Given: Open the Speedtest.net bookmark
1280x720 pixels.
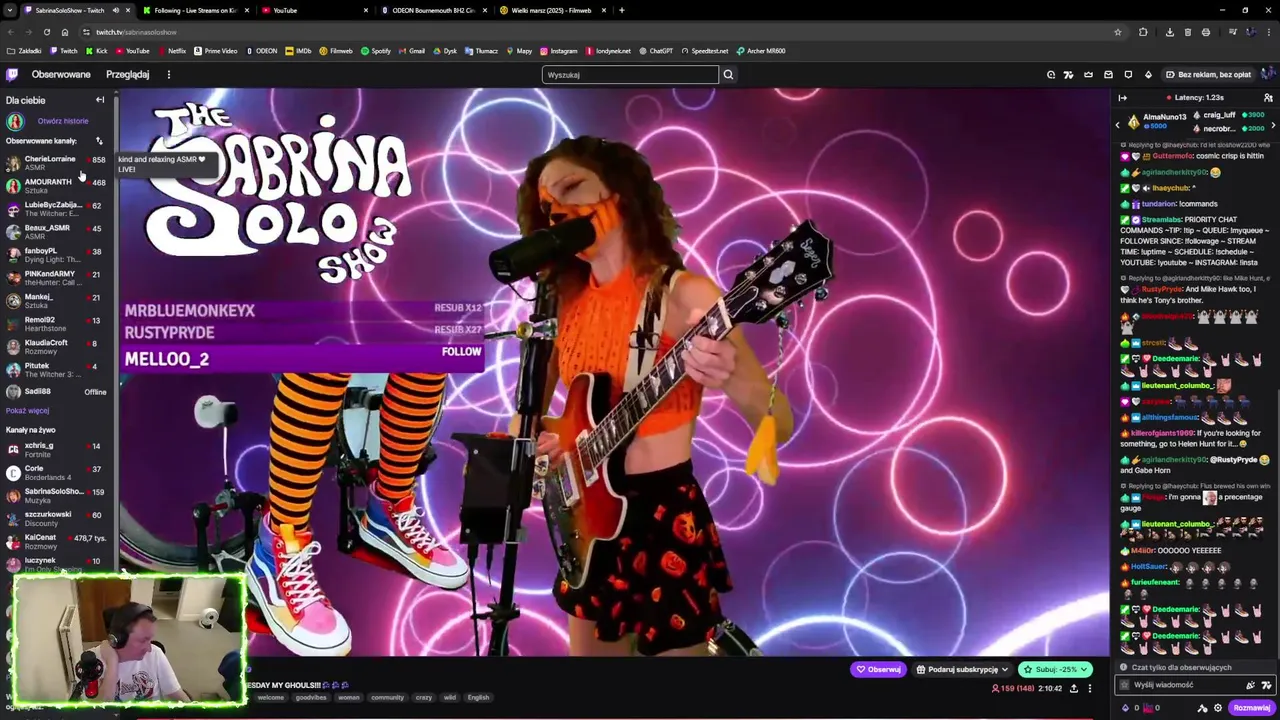Looking at the screenshot, I should click(704, 50).
